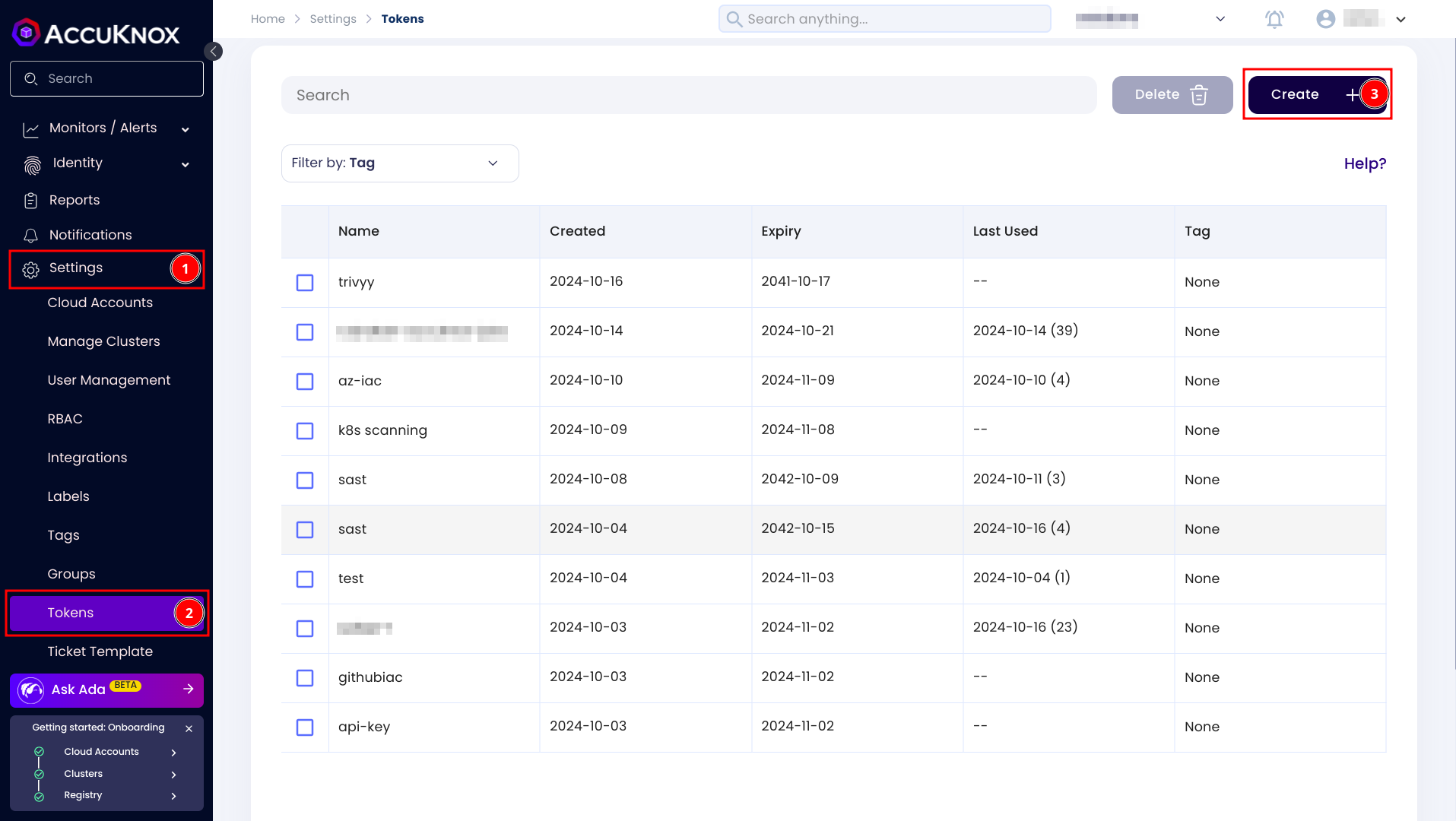
Task: Focus the Search anything field
Action: coord(884,19)
